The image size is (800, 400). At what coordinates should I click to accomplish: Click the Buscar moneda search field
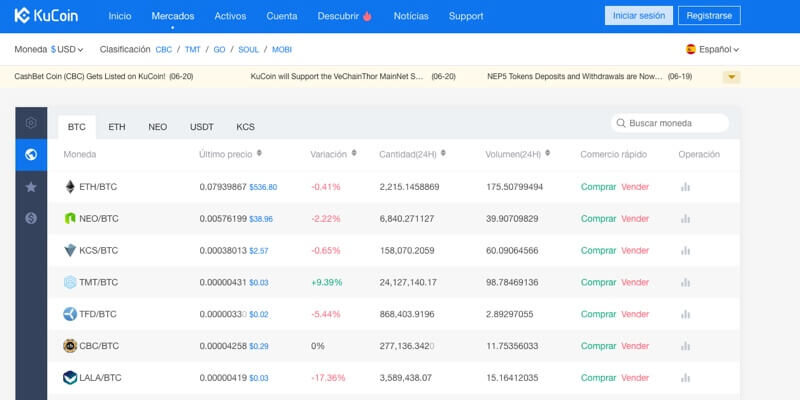coord(670,123)
